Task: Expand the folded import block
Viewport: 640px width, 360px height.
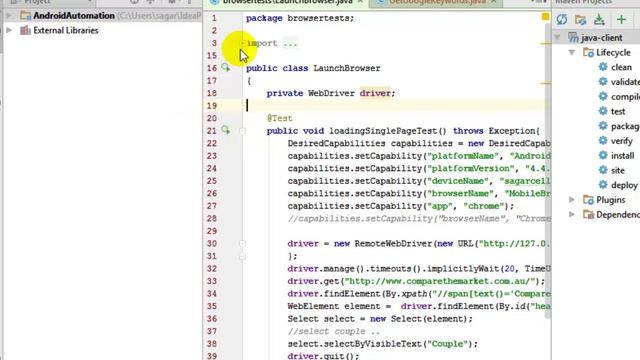Action: pyautogui.click(x=242, y=43)
